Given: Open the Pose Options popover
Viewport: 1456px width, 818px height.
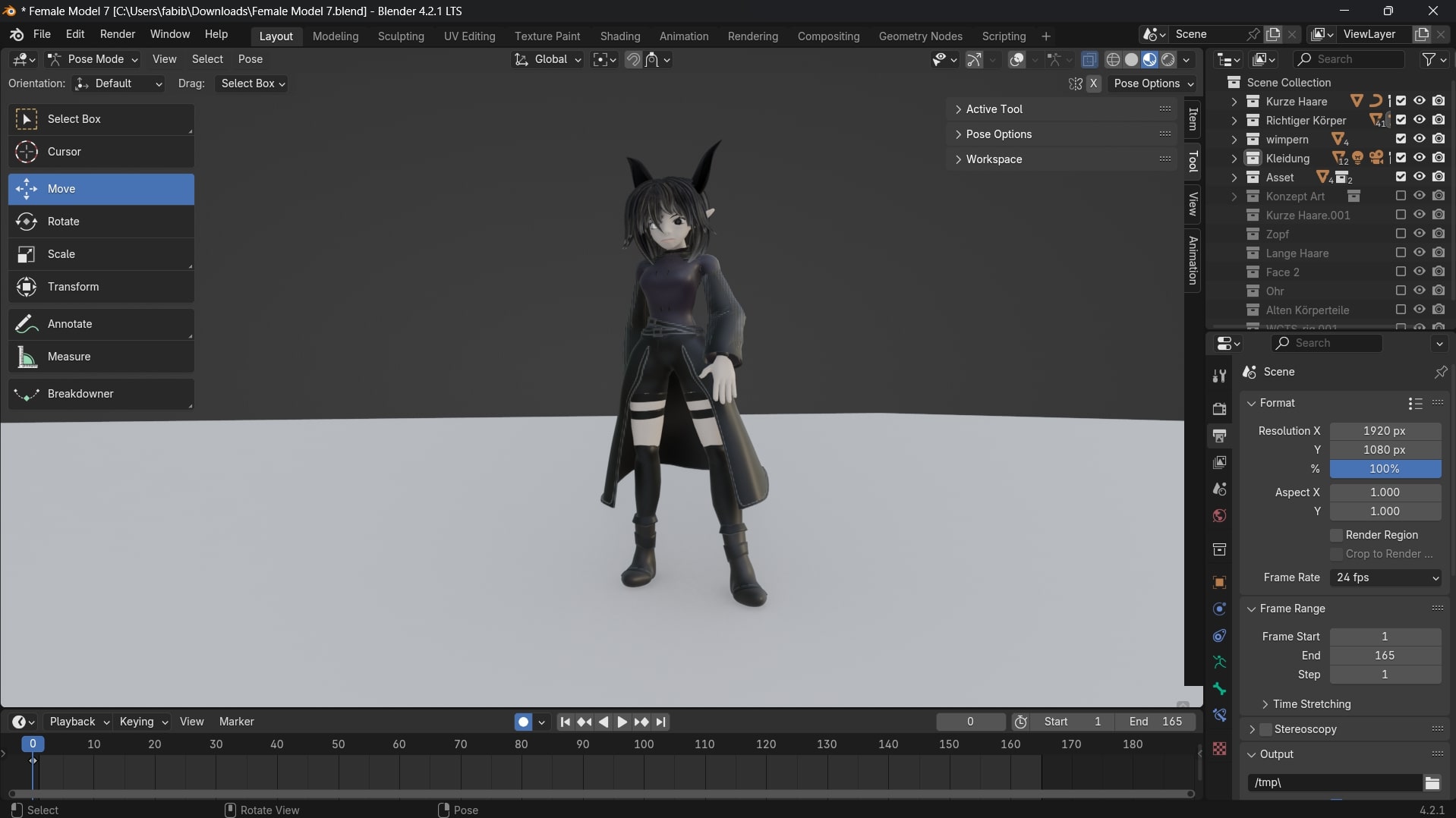Looking at the screenshot, I should pos(1153,83).
